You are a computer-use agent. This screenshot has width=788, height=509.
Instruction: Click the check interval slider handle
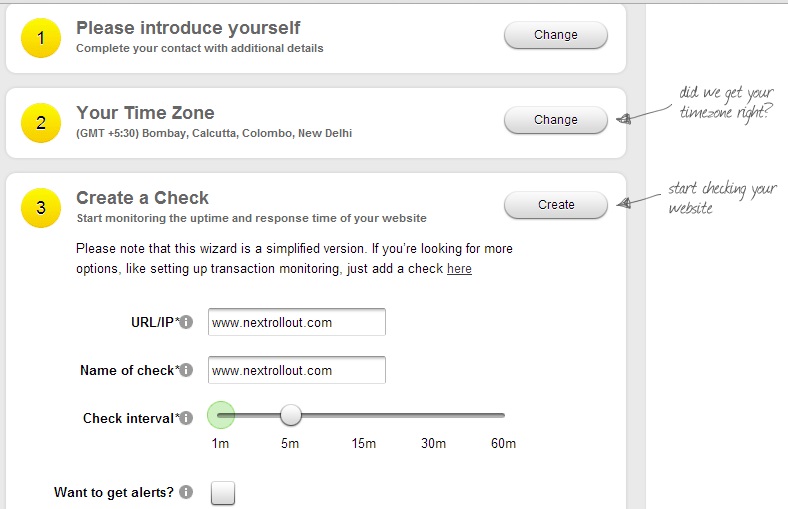[291, 415]
